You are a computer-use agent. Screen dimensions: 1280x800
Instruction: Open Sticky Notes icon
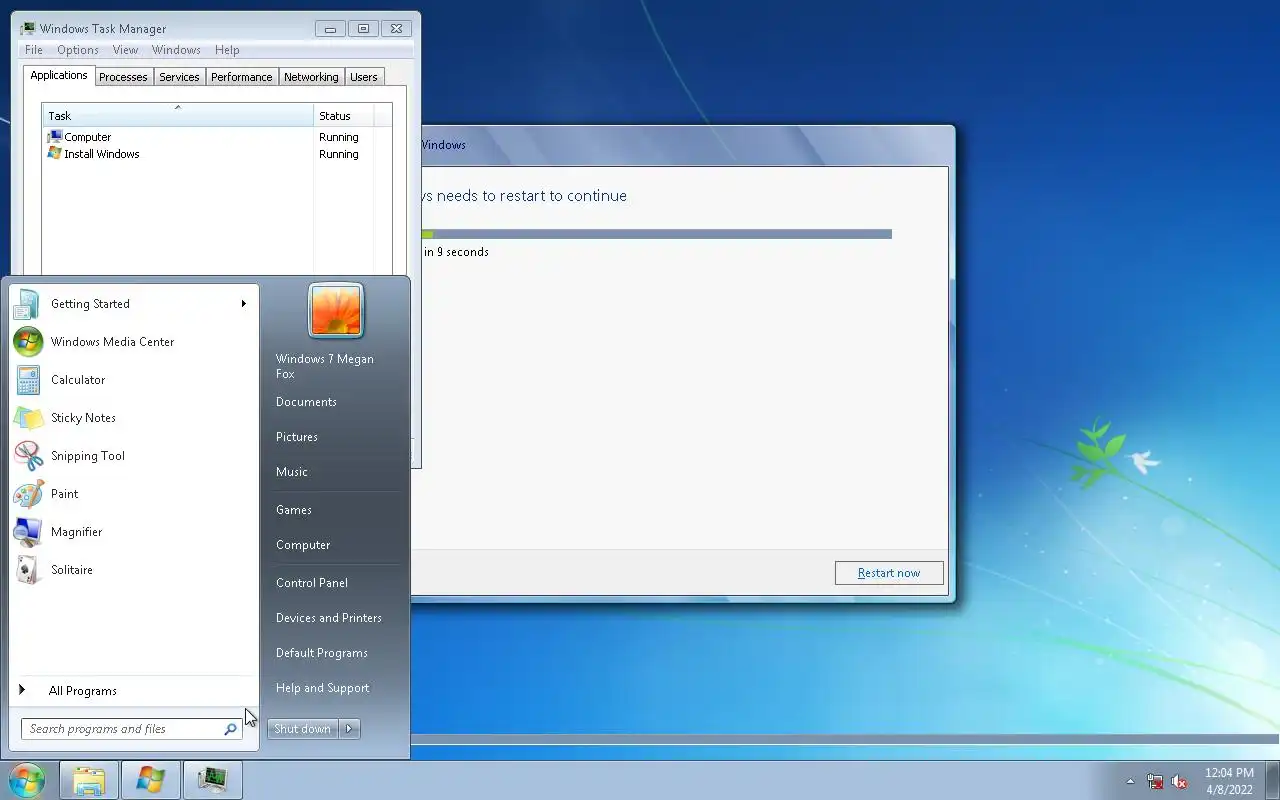click(x=28, y=418)
